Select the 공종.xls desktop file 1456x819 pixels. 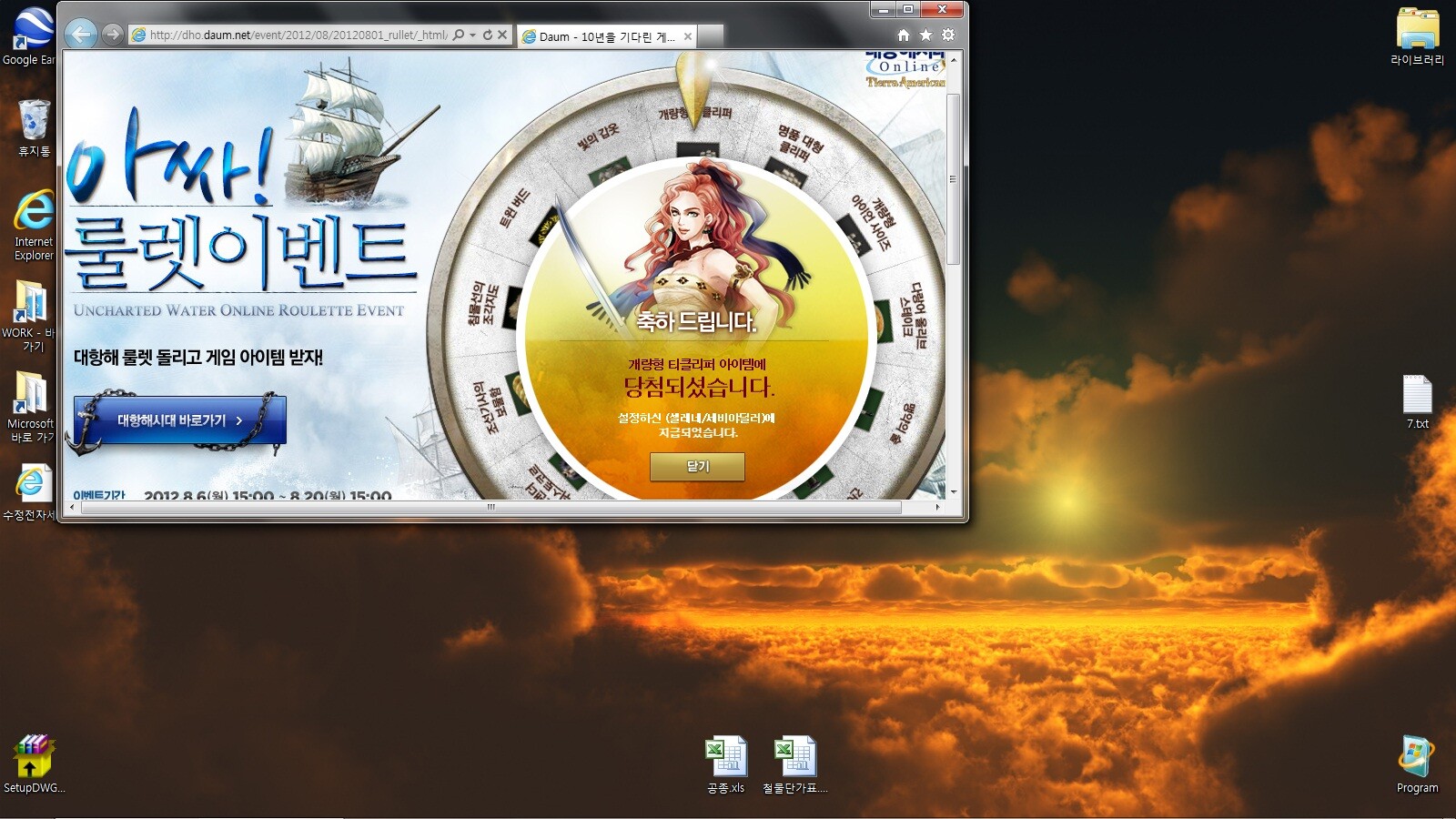click(x=725, y=764)
